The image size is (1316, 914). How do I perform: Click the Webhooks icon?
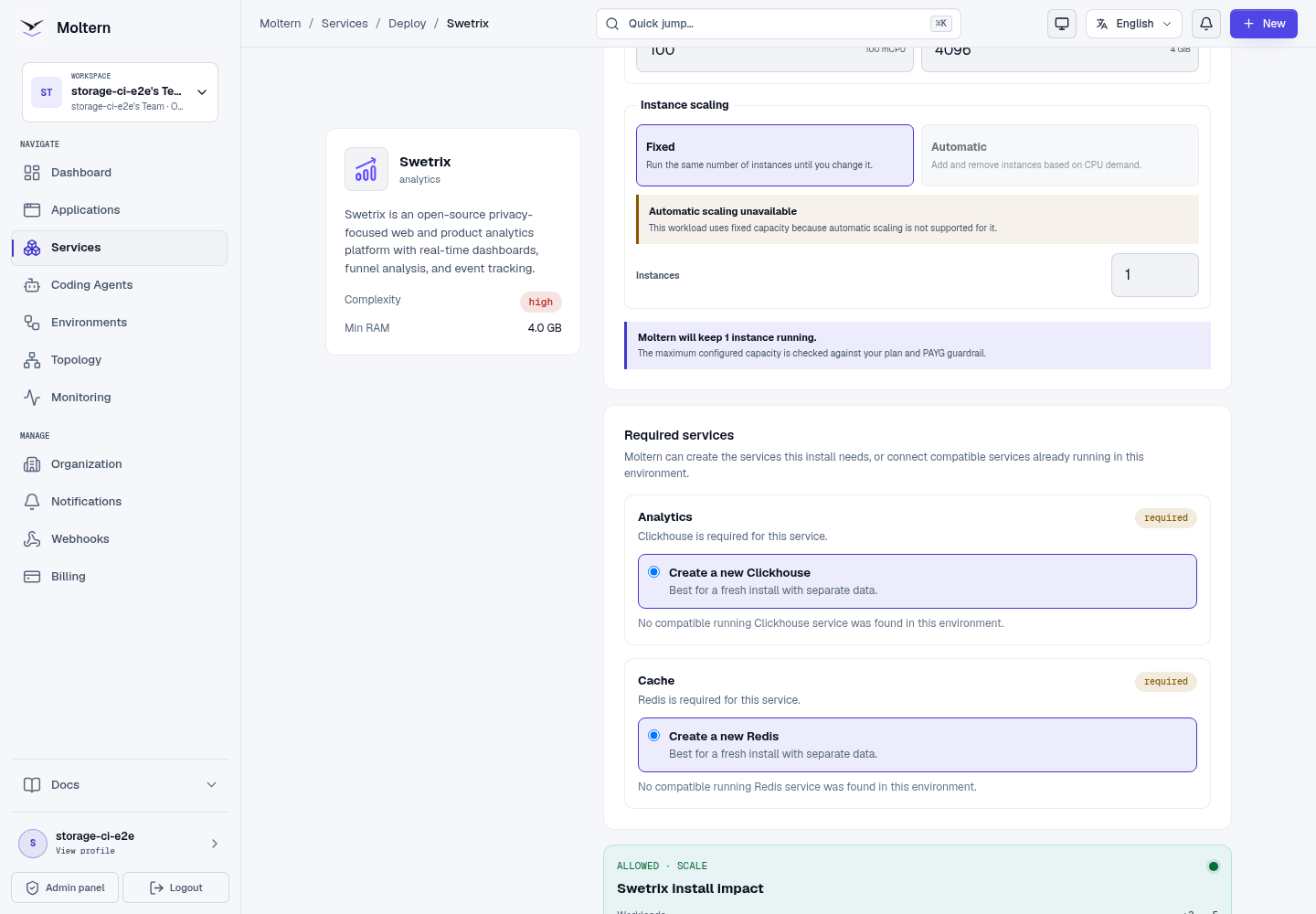(x=32, y=539)
